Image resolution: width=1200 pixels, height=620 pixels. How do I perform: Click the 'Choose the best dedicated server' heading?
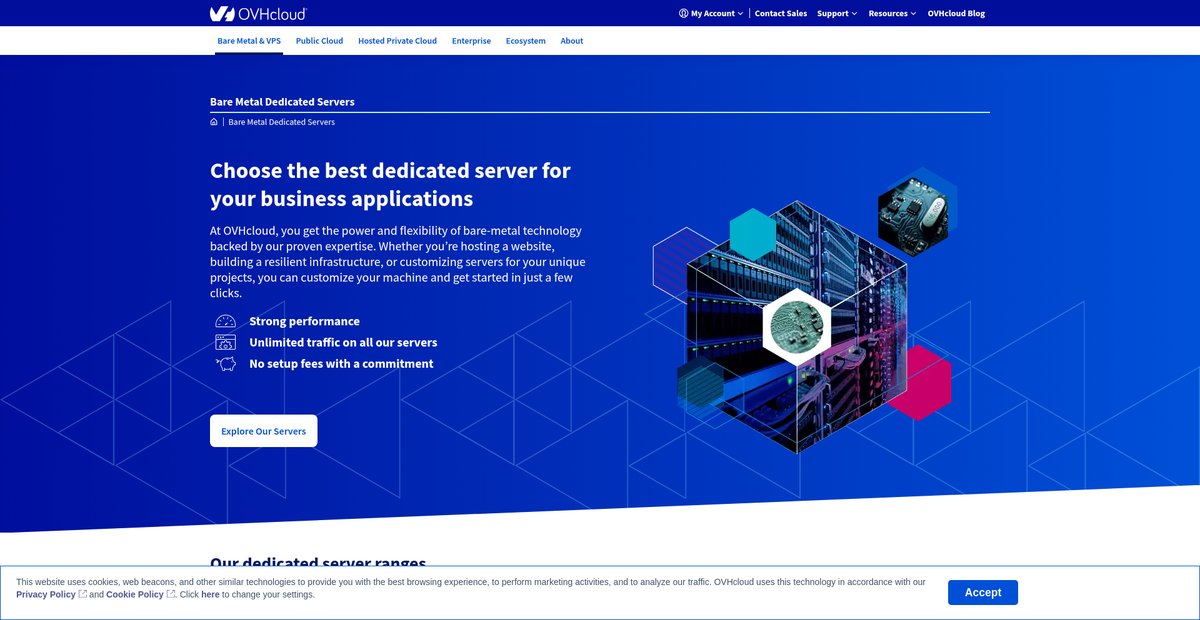click(x=391, y=184)
